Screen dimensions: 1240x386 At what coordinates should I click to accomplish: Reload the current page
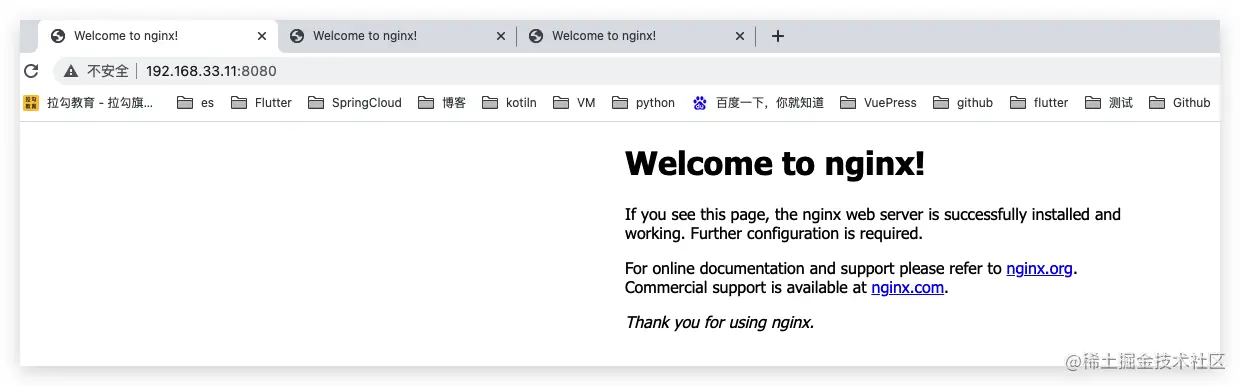(31, 71)
